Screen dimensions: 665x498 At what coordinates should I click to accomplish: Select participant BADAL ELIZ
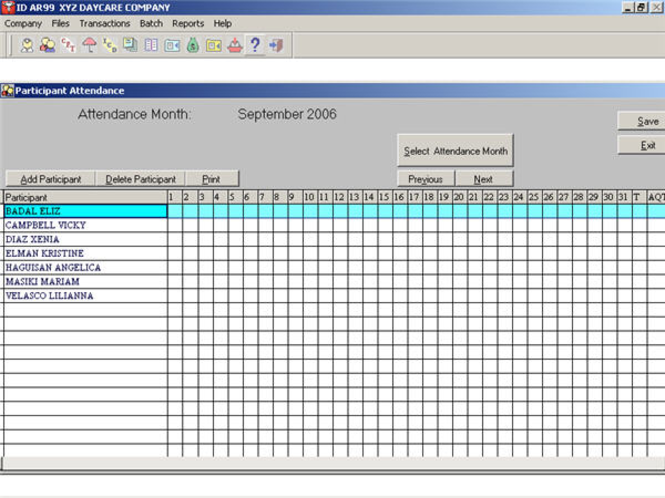point(86,211)
